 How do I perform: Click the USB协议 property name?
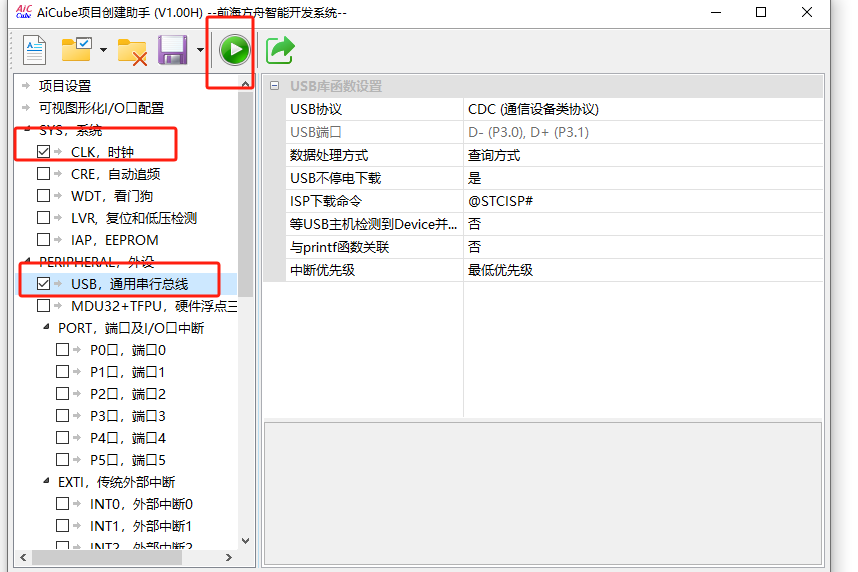pyautogui.click(x=316, y=109)
